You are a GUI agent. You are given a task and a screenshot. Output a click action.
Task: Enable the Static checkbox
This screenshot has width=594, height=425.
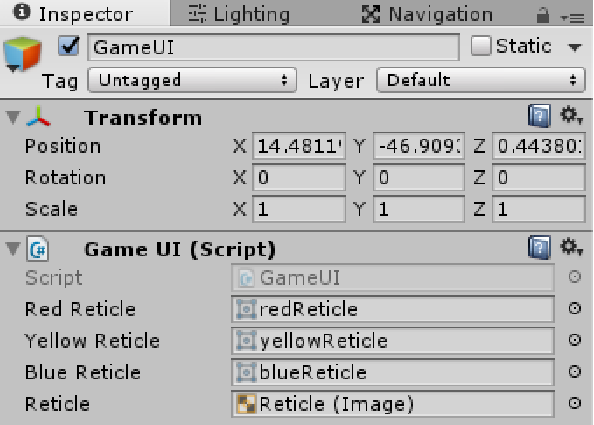(x=481, y=46)
